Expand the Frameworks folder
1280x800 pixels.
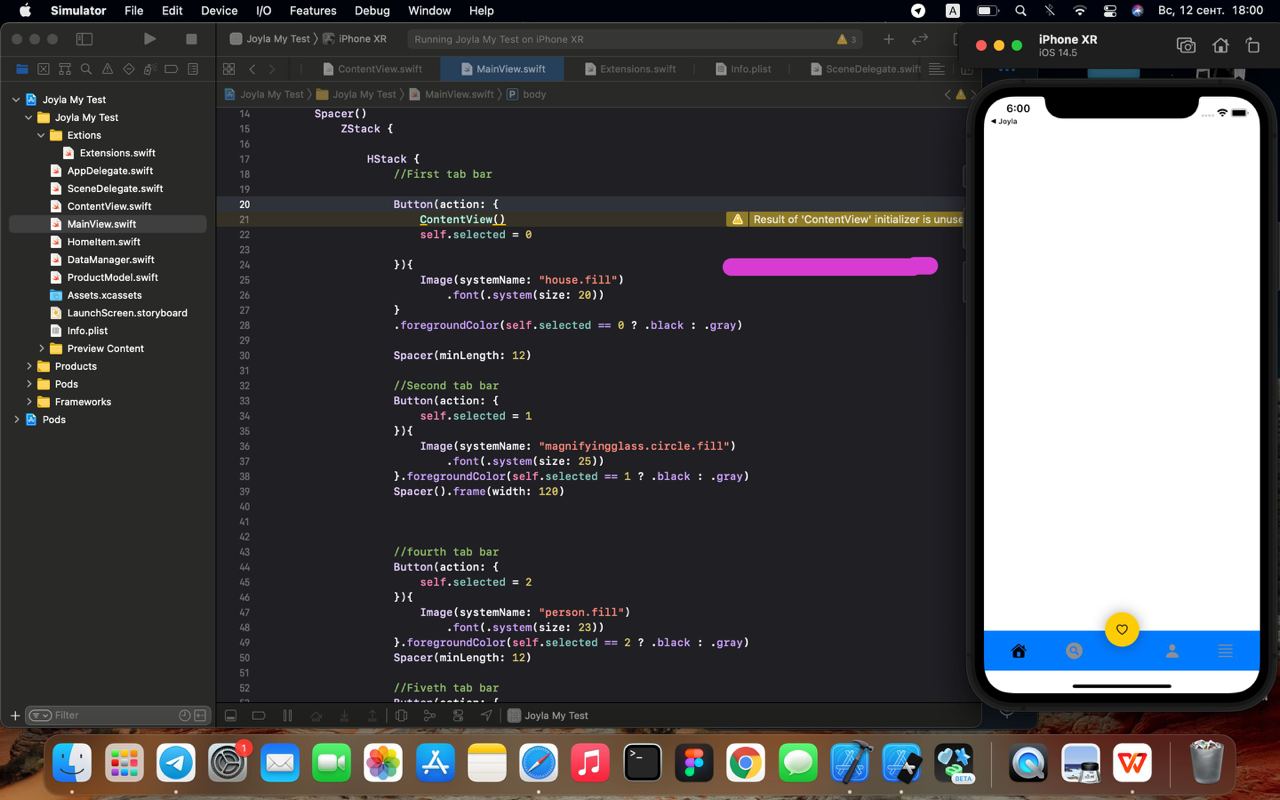(29, 402)
